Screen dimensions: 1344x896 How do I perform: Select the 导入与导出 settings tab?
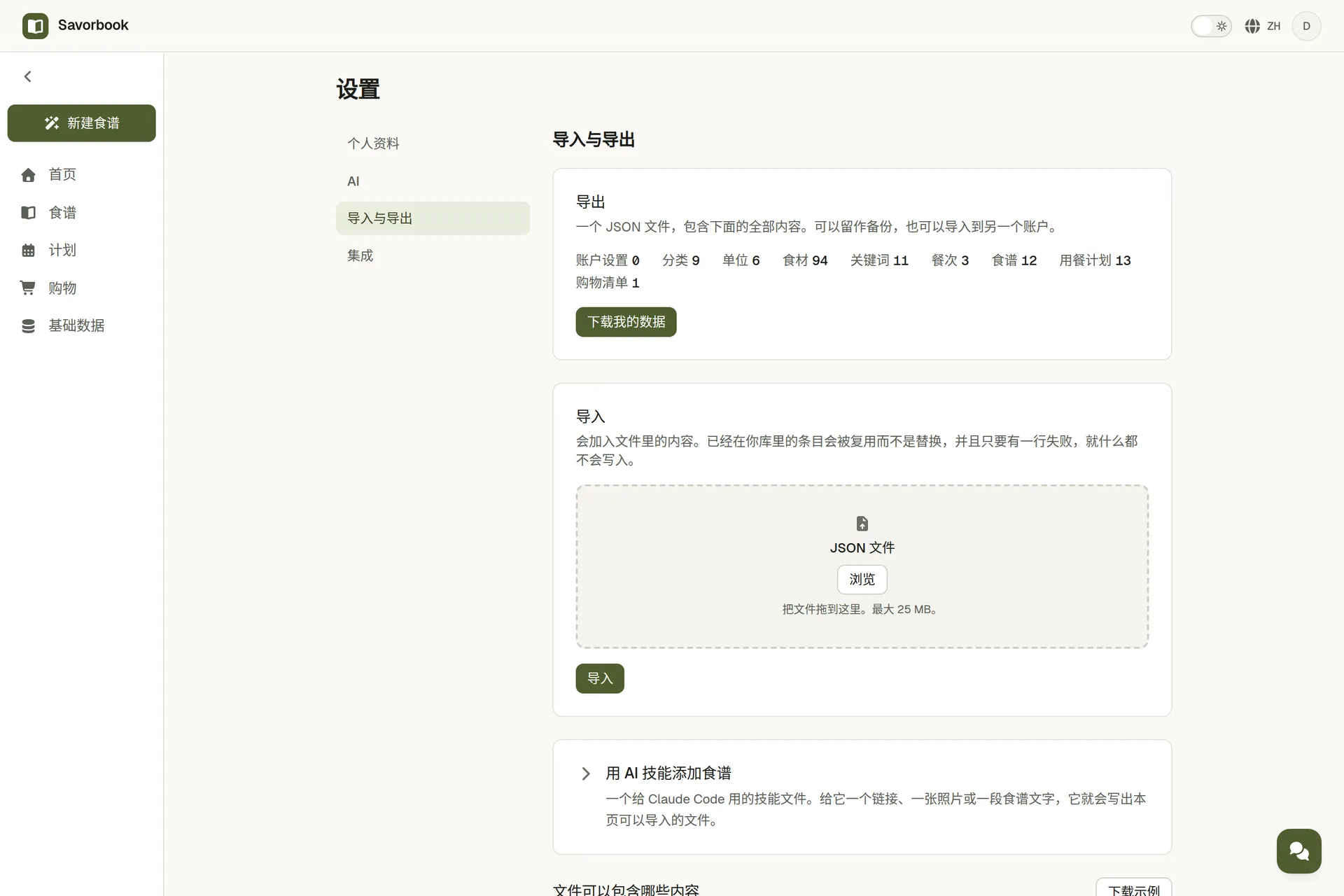433,218
